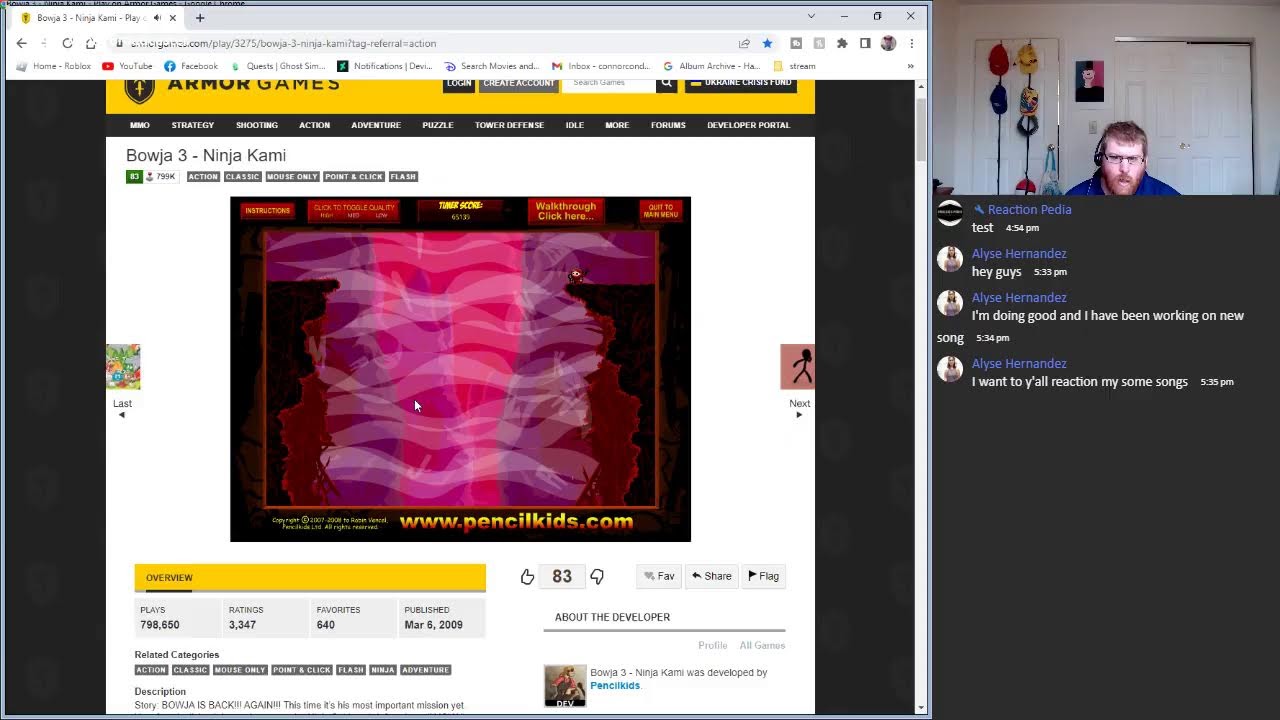Open the Pencilkids developer link
This screenshot has width=1280, height=720.
point(615,685)
